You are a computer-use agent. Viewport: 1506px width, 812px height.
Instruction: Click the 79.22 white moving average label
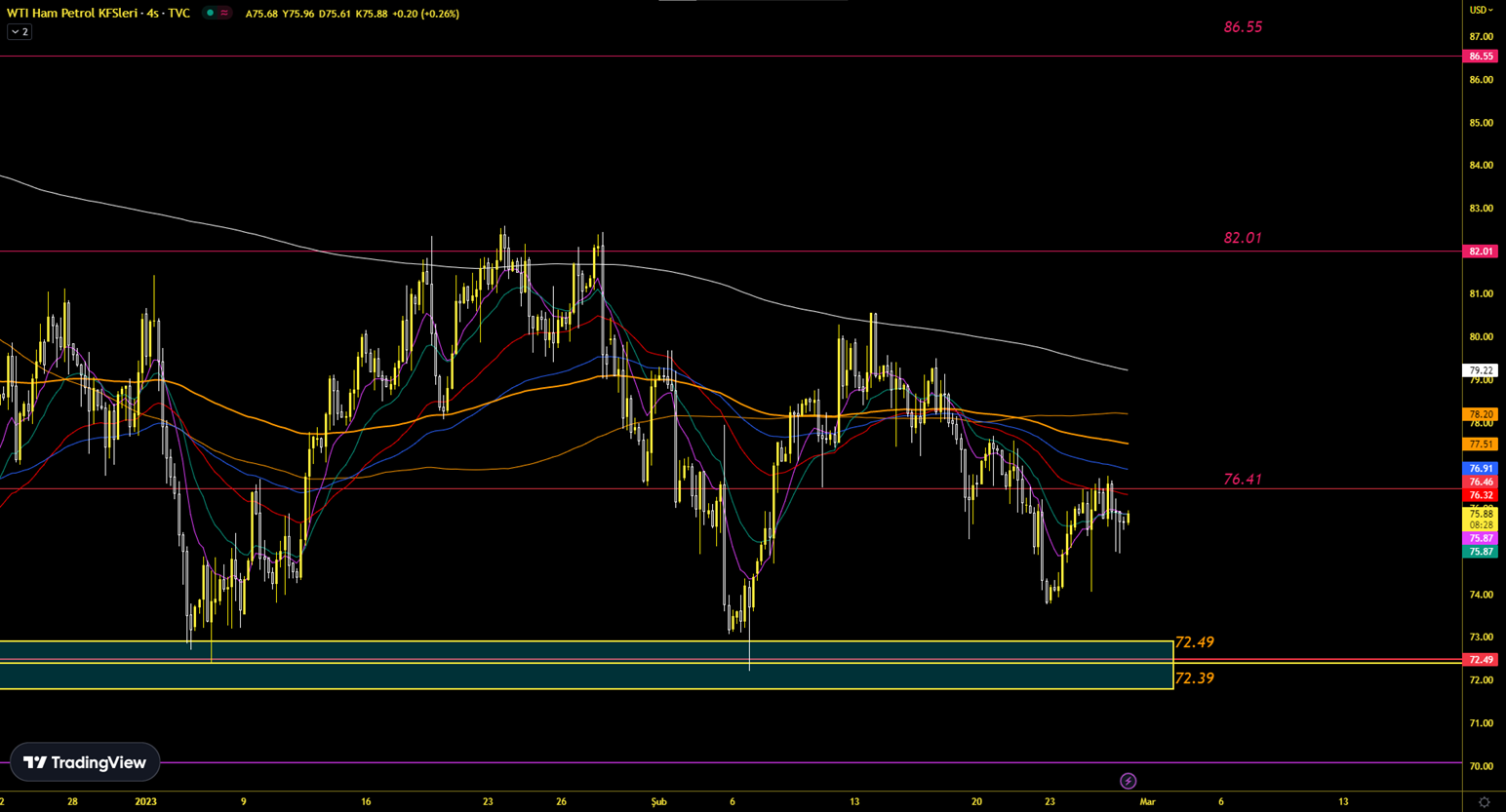(x=1481, y=370)
